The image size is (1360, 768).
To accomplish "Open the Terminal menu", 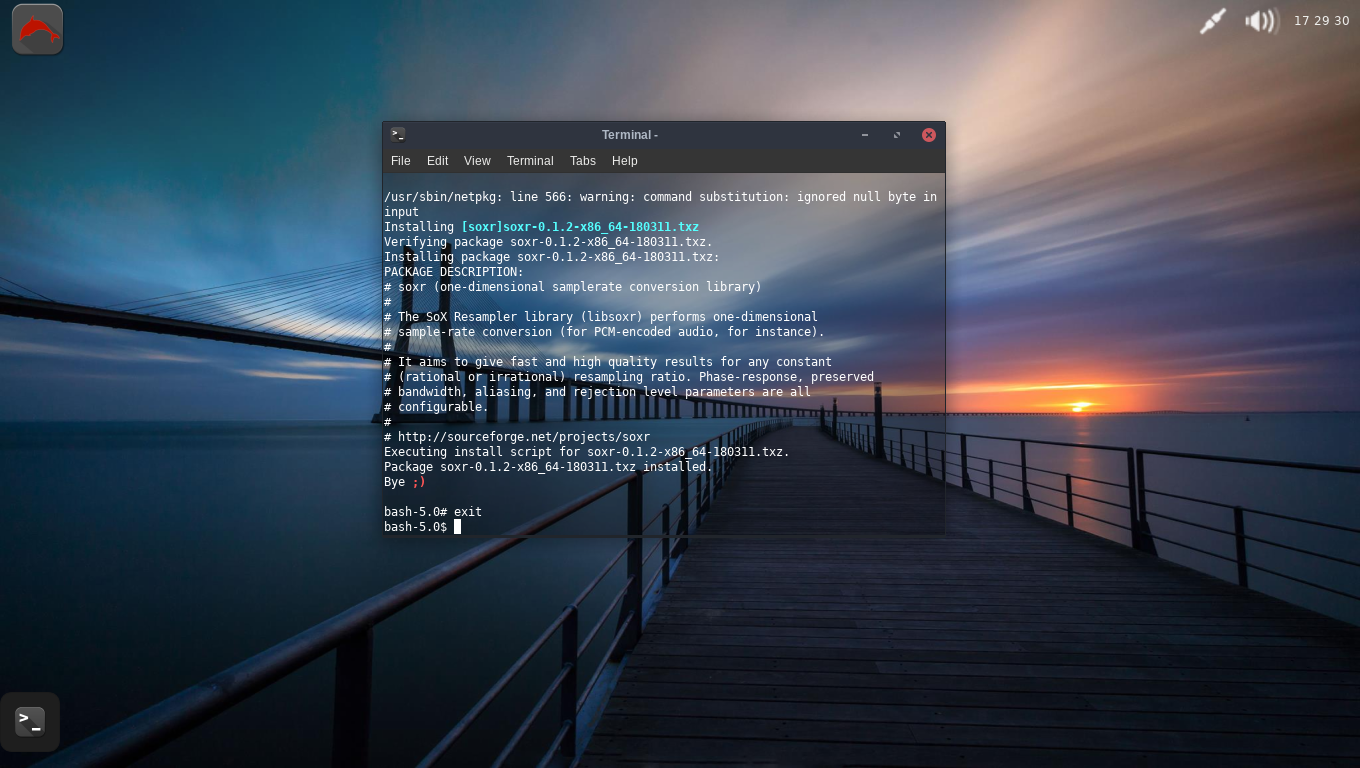I will pos(529,161).
